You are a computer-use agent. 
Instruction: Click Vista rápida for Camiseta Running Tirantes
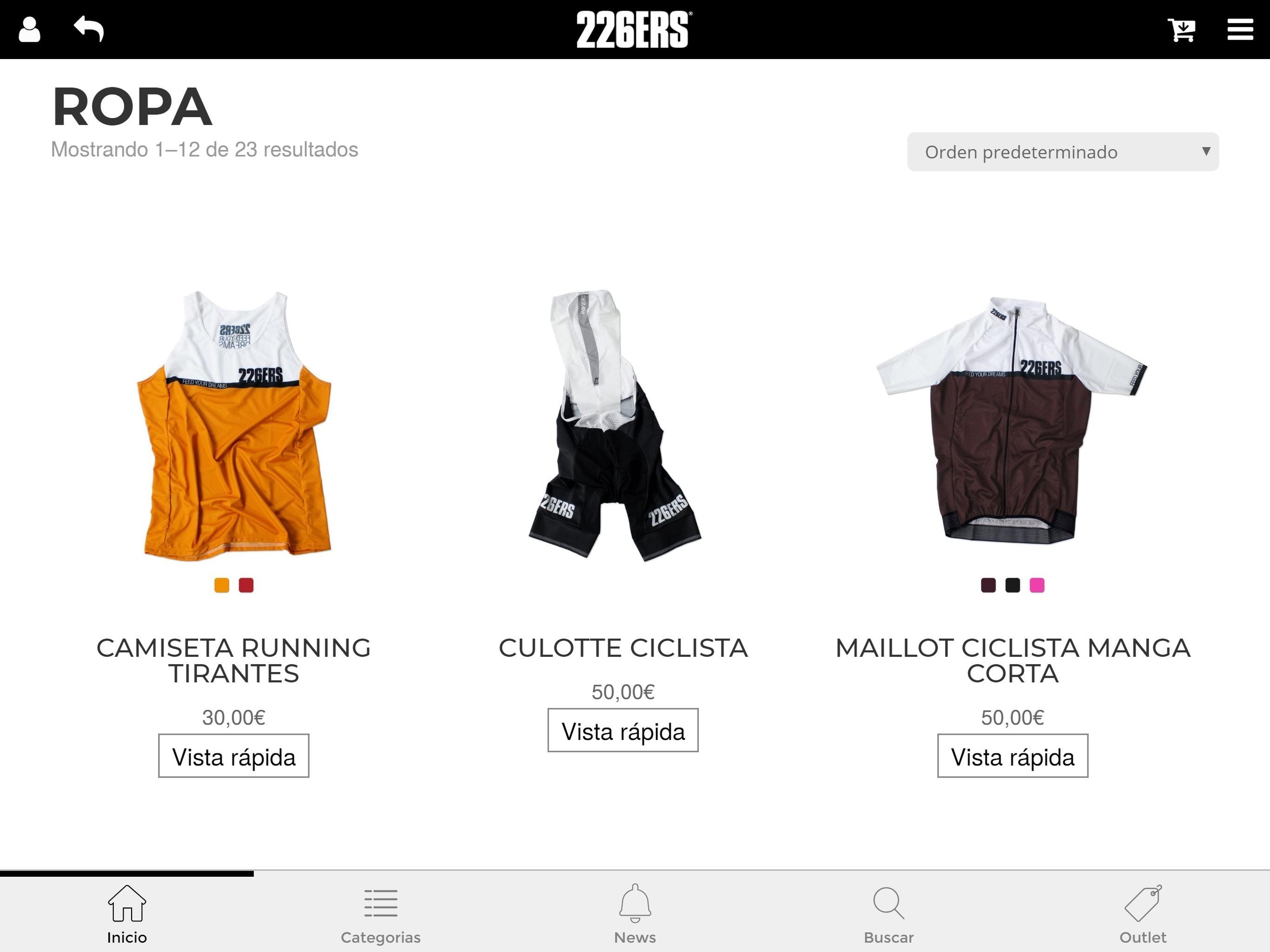(234, 756)
